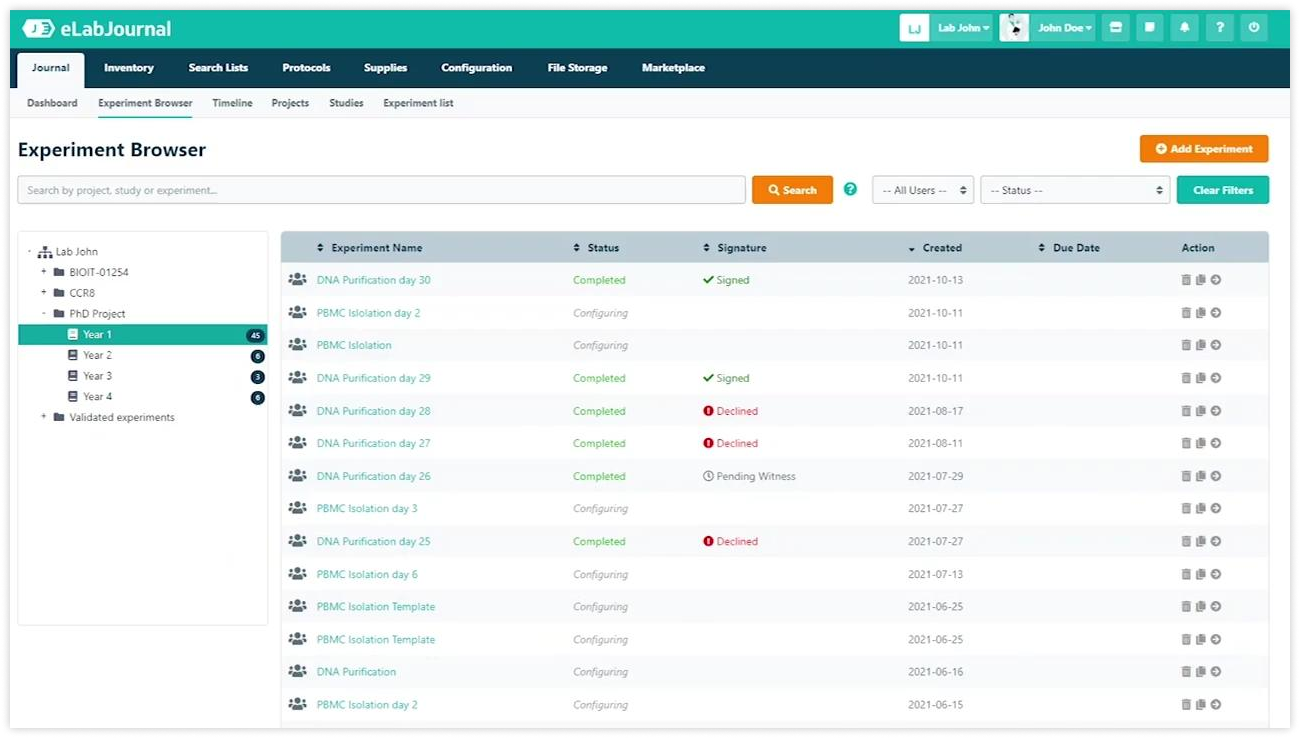Click trash icon for DNA Purification day 26
Screen dimensions: 1300x738
click(1186, 476)
